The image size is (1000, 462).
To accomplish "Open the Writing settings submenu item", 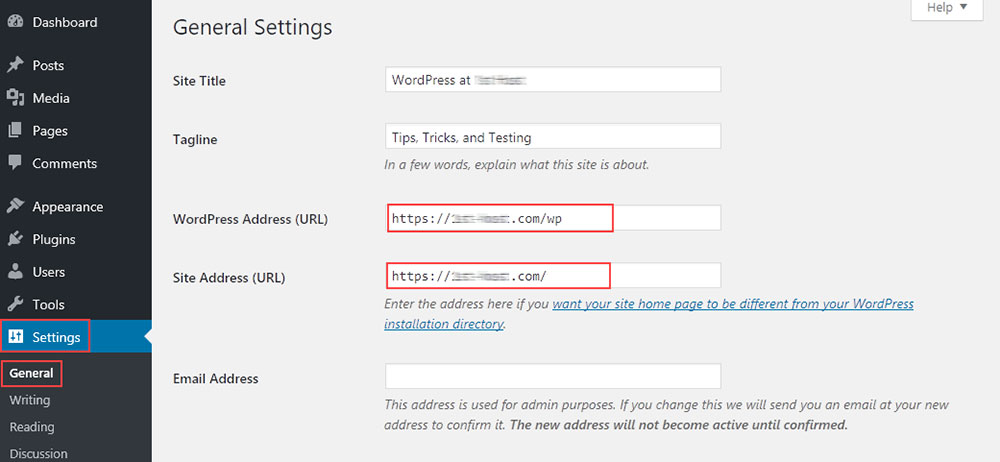I will click(x=29, y=400).
